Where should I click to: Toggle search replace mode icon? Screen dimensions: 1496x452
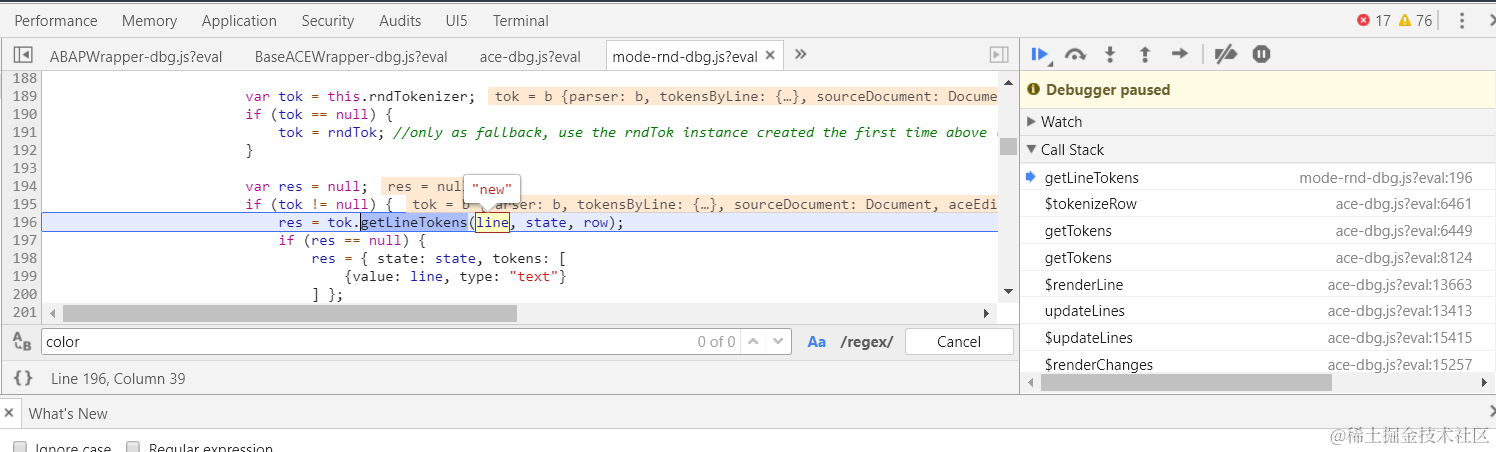22,342
